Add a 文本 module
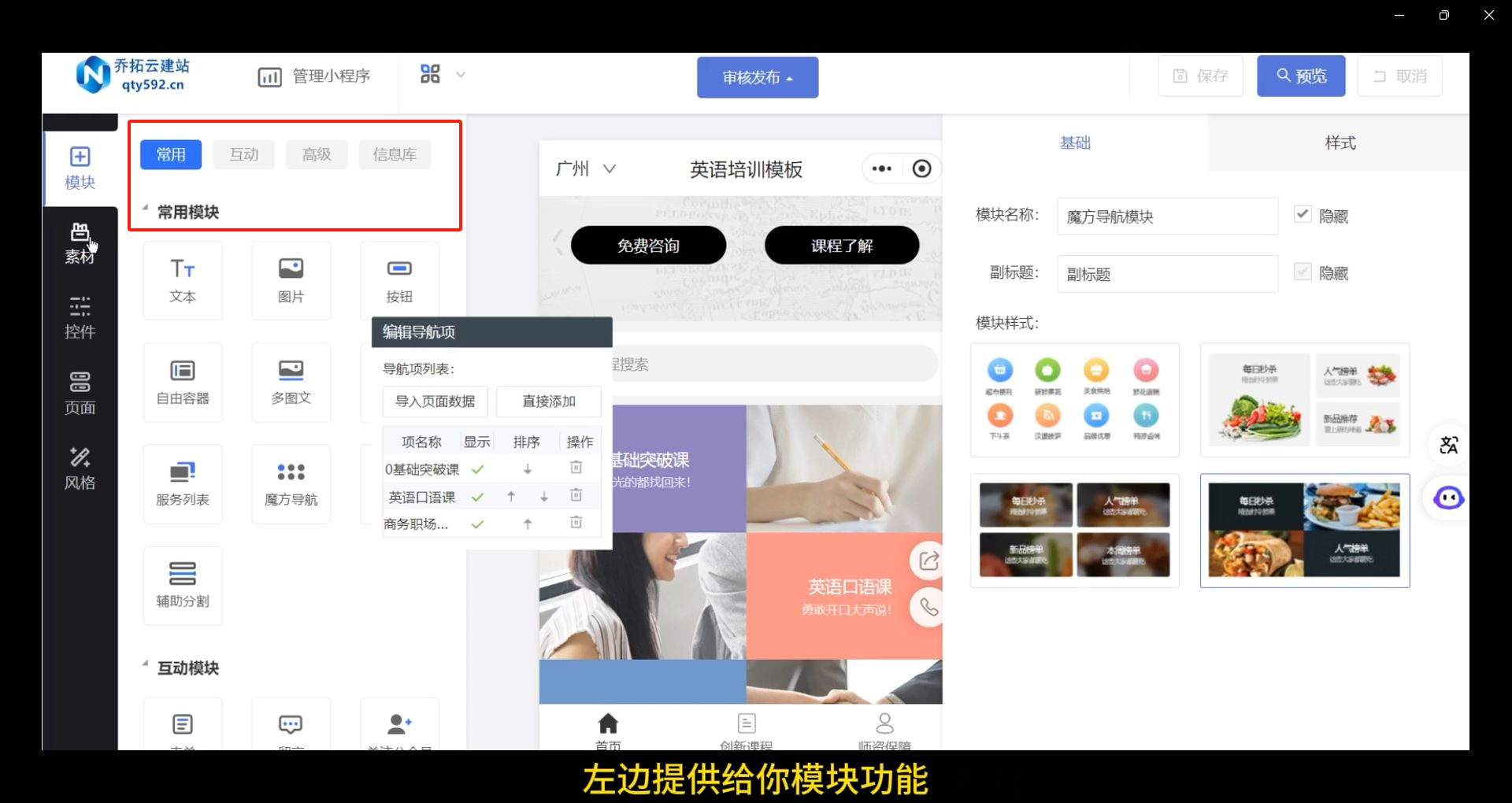The height and width of the screenshot is (803, 1512). 183,281
